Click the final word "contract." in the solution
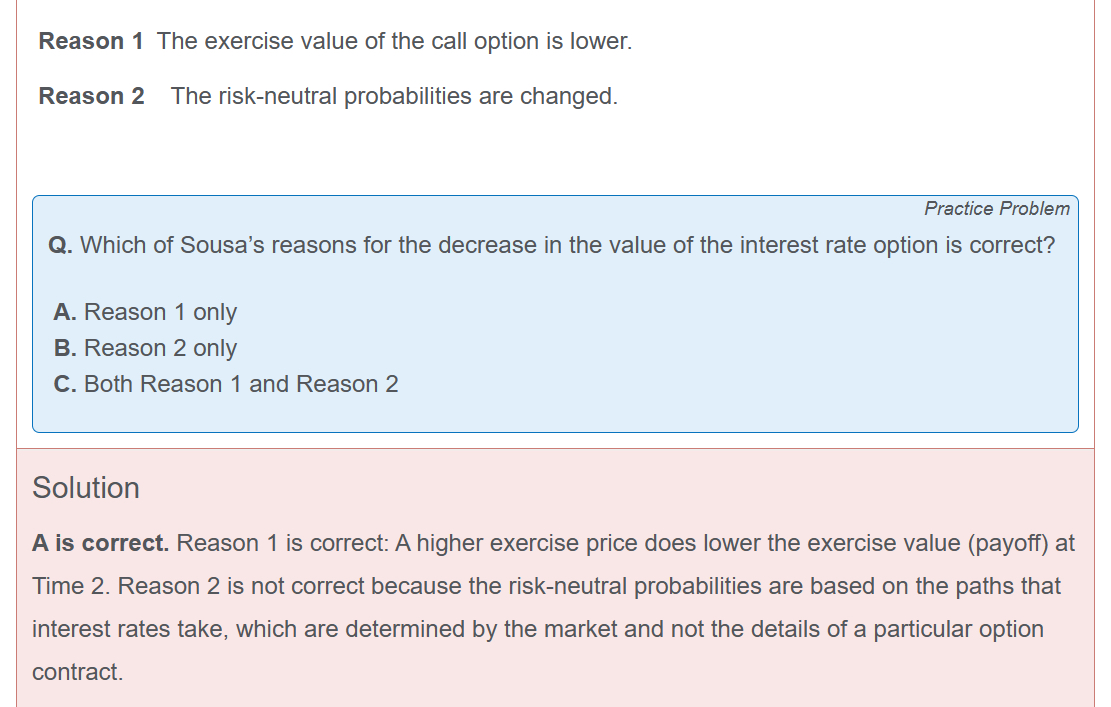This screenshot has width=1111, height=707. [x=77, y=672]
